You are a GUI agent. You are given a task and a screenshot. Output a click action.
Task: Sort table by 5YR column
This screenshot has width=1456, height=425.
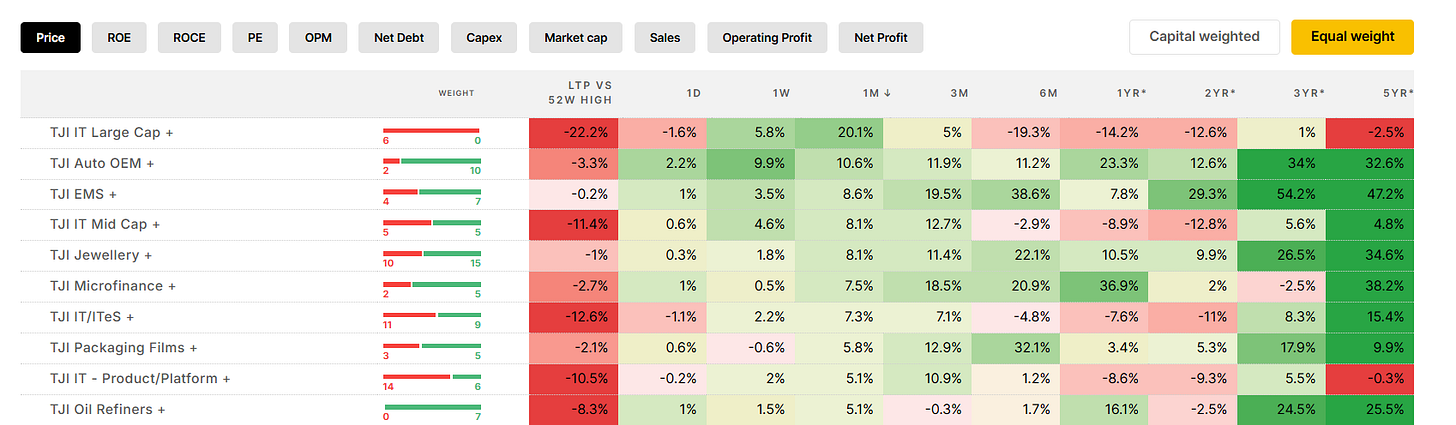1397,93
